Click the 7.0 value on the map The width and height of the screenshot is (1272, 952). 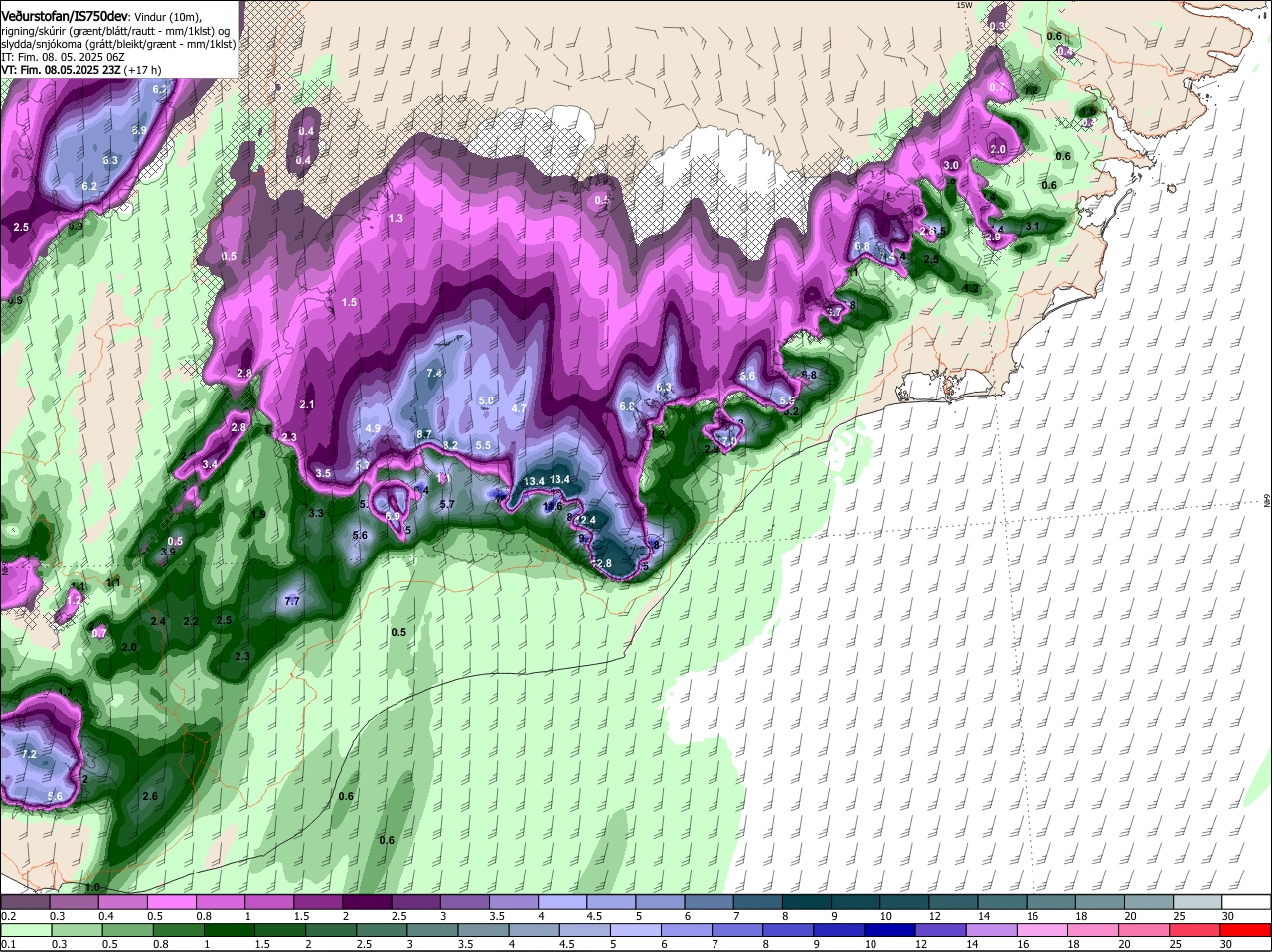pos(728,441)
